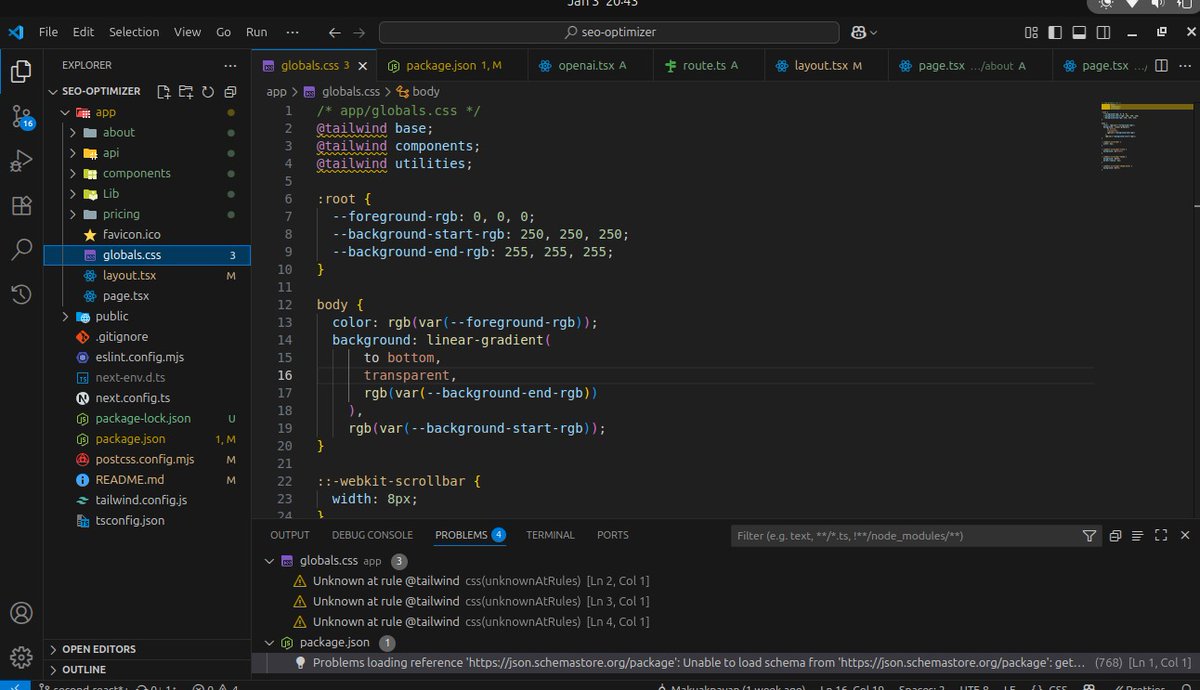Open the Search view in activity bar

21,249
